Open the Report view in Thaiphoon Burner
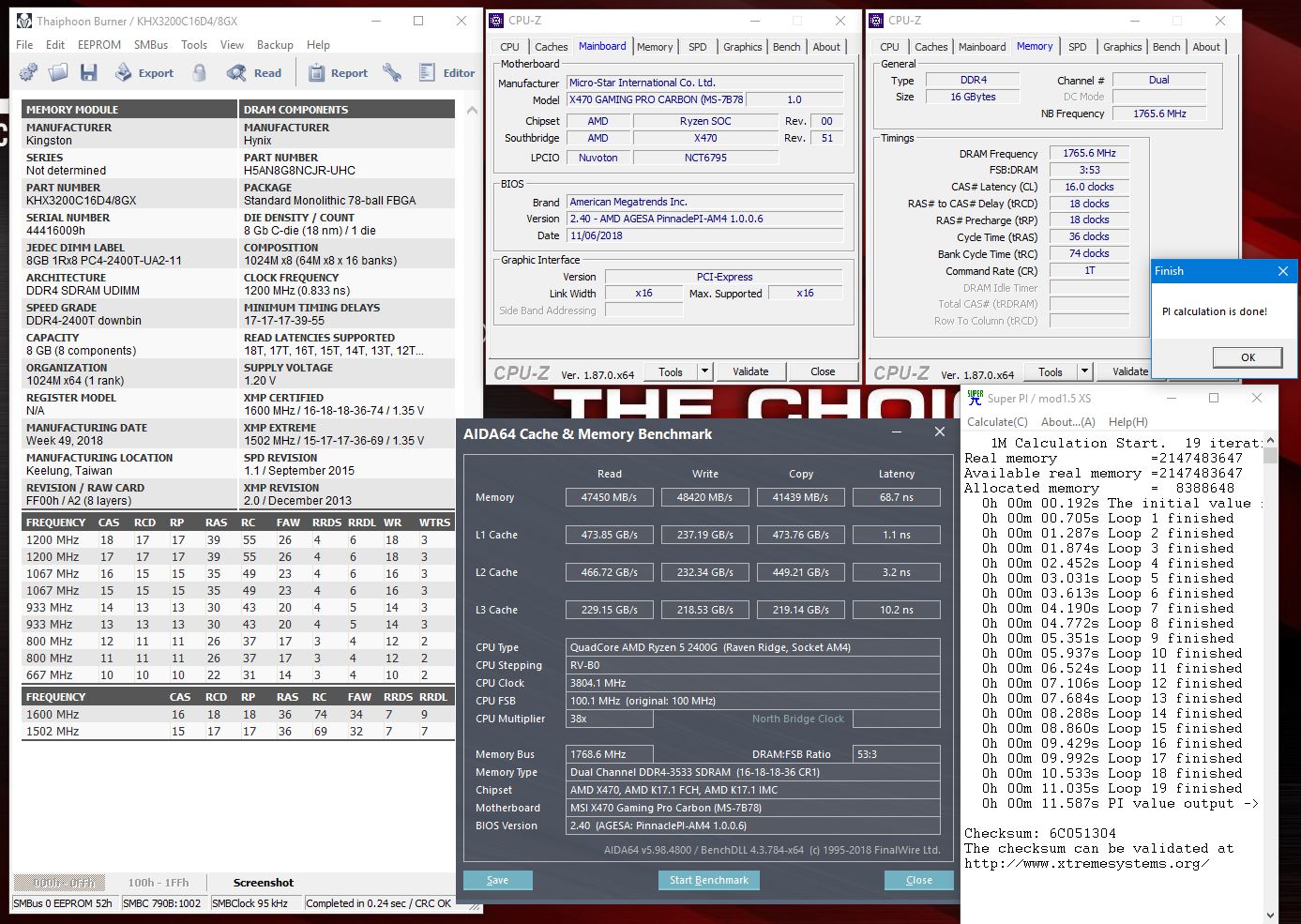This screenshot has width=1301, height=924. (338, 72)
